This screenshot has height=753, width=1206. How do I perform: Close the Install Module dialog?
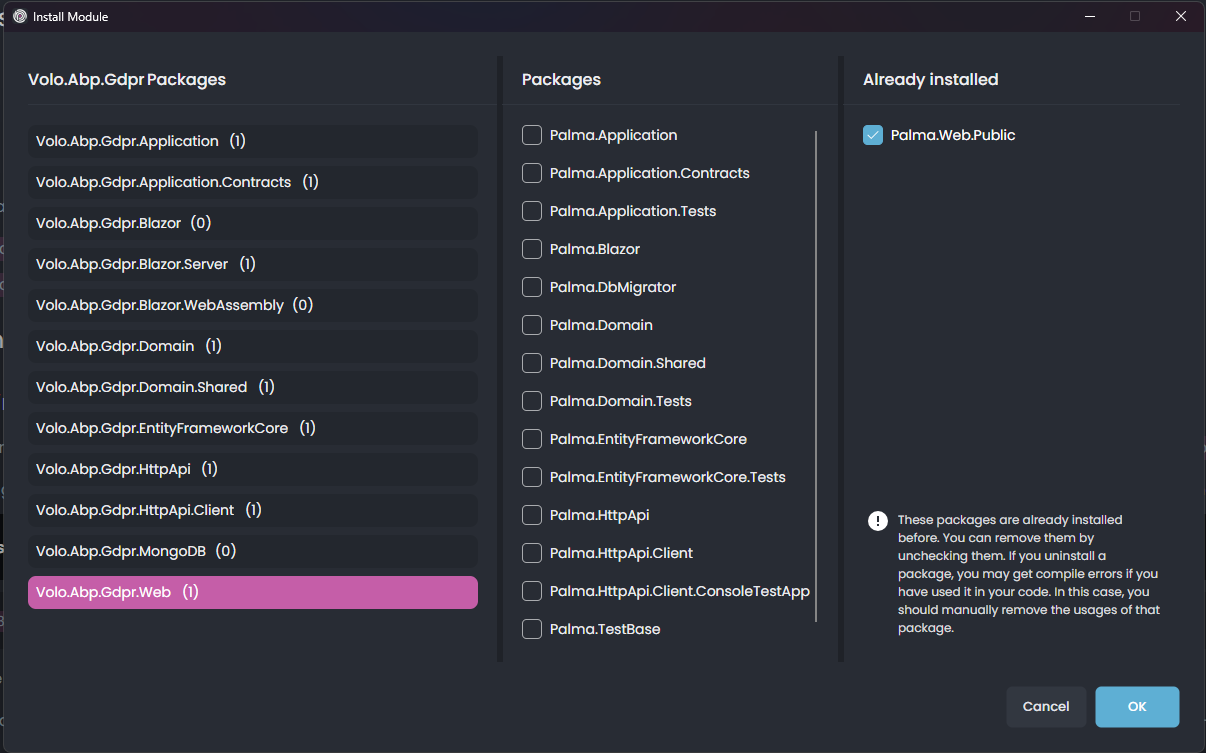pyautogui.click(x=1181, y=17)
